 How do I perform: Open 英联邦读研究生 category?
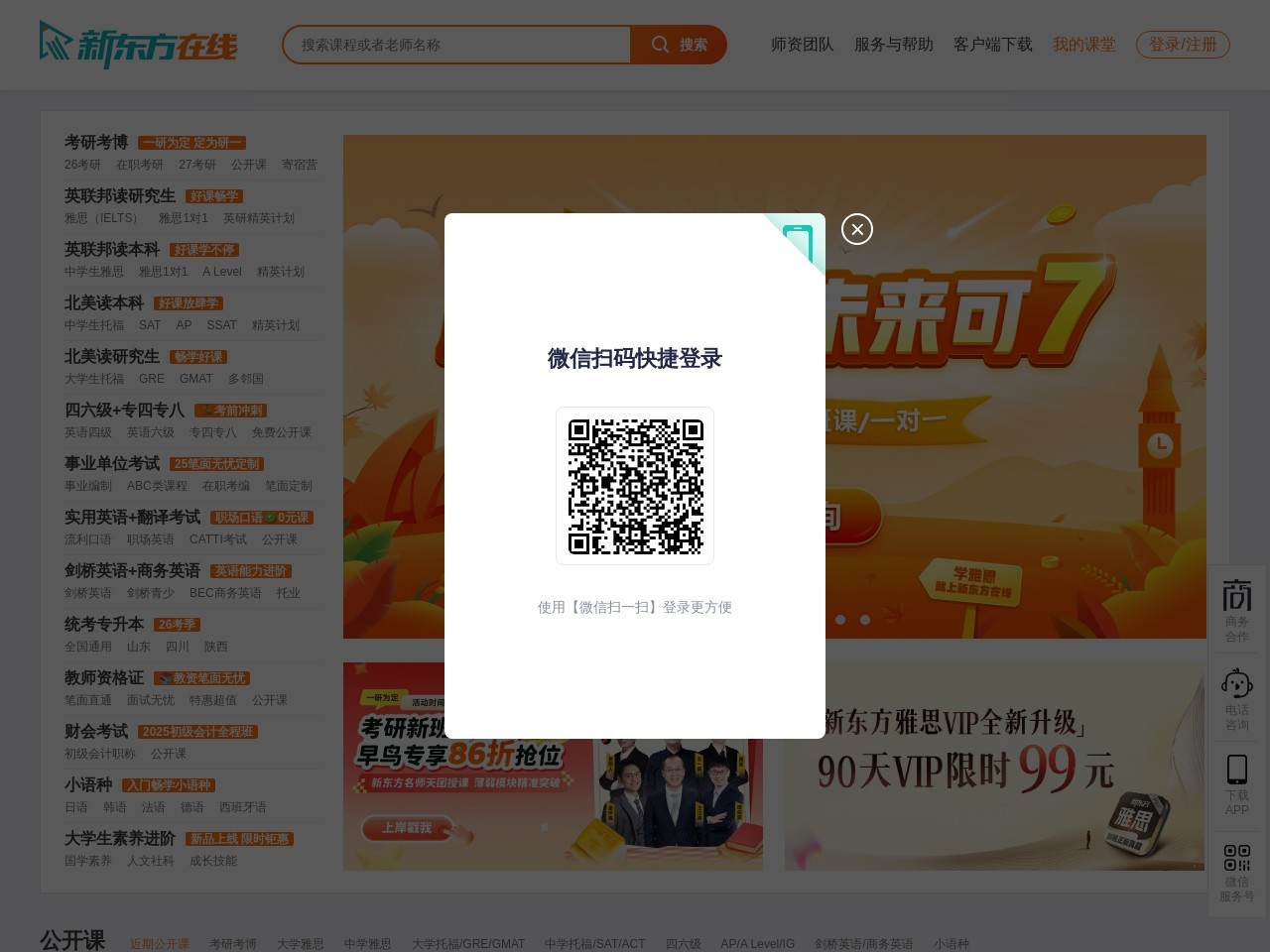click(x=120, y=195)
